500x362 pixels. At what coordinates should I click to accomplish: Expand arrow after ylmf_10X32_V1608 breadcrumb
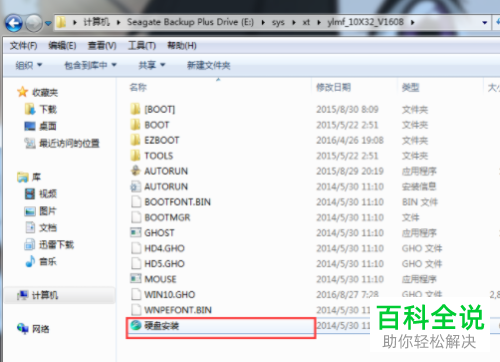pyautogui.click(x=413, y=22)
